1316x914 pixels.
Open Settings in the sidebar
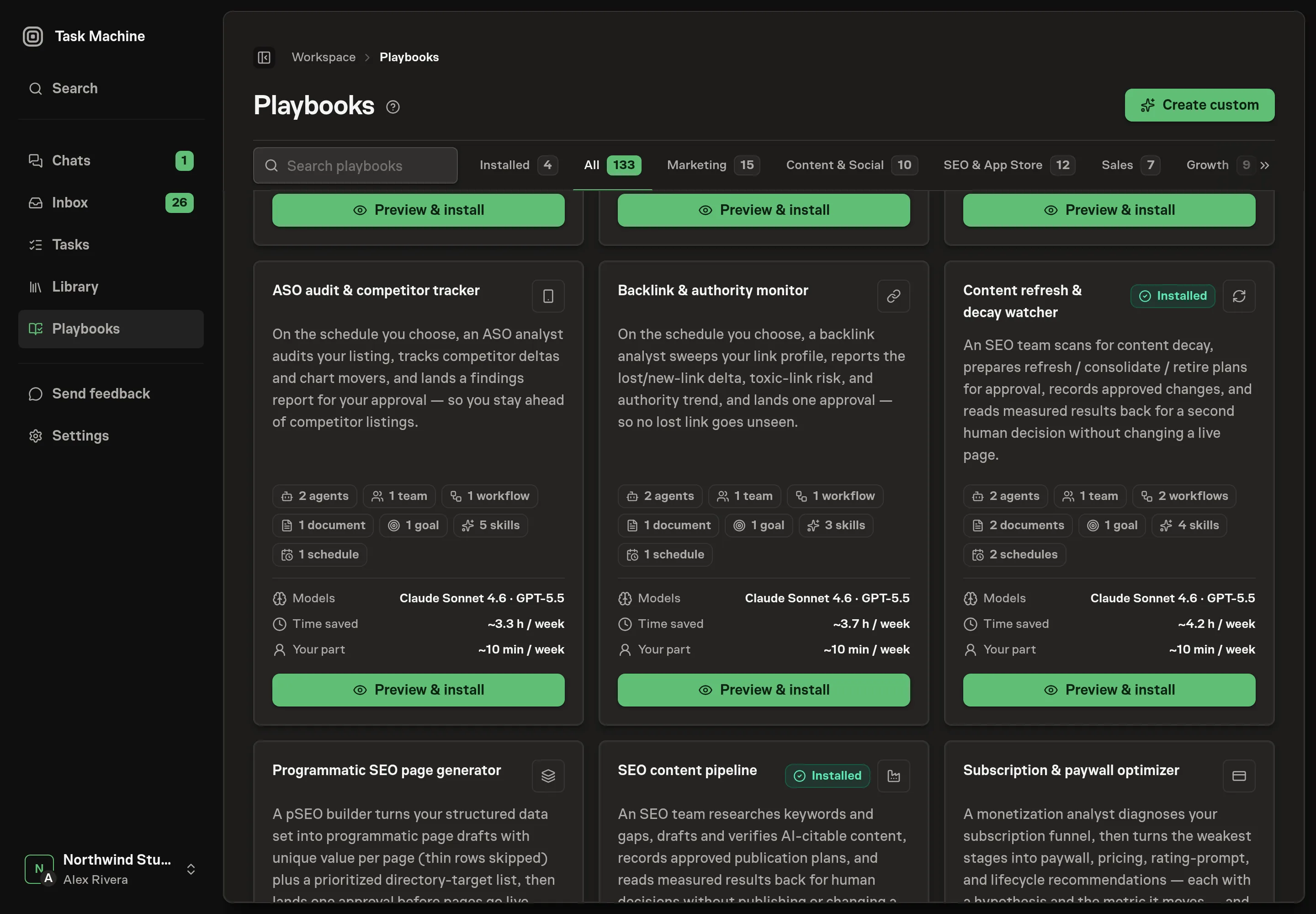click(x=111, y=436)
